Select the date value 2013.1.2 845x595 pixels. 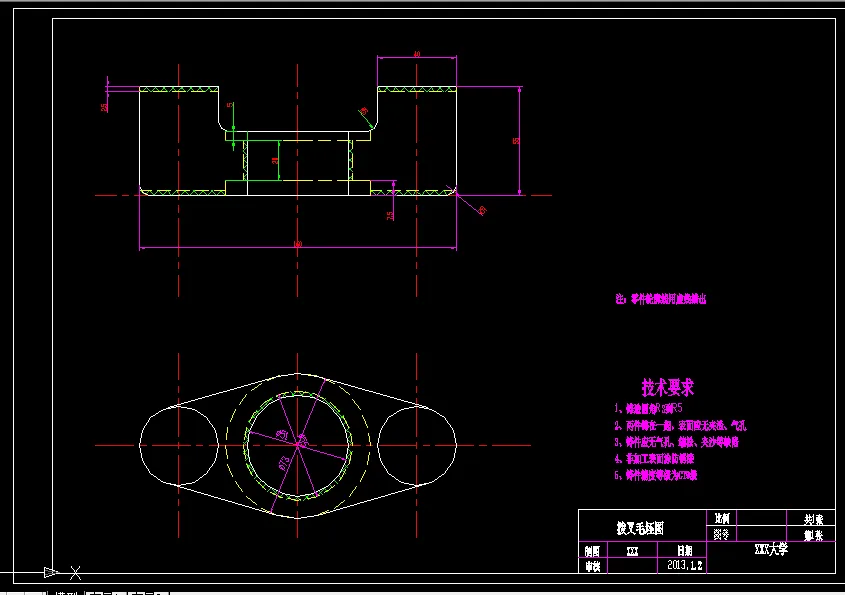pyautogui.click(x=684, y=565)
